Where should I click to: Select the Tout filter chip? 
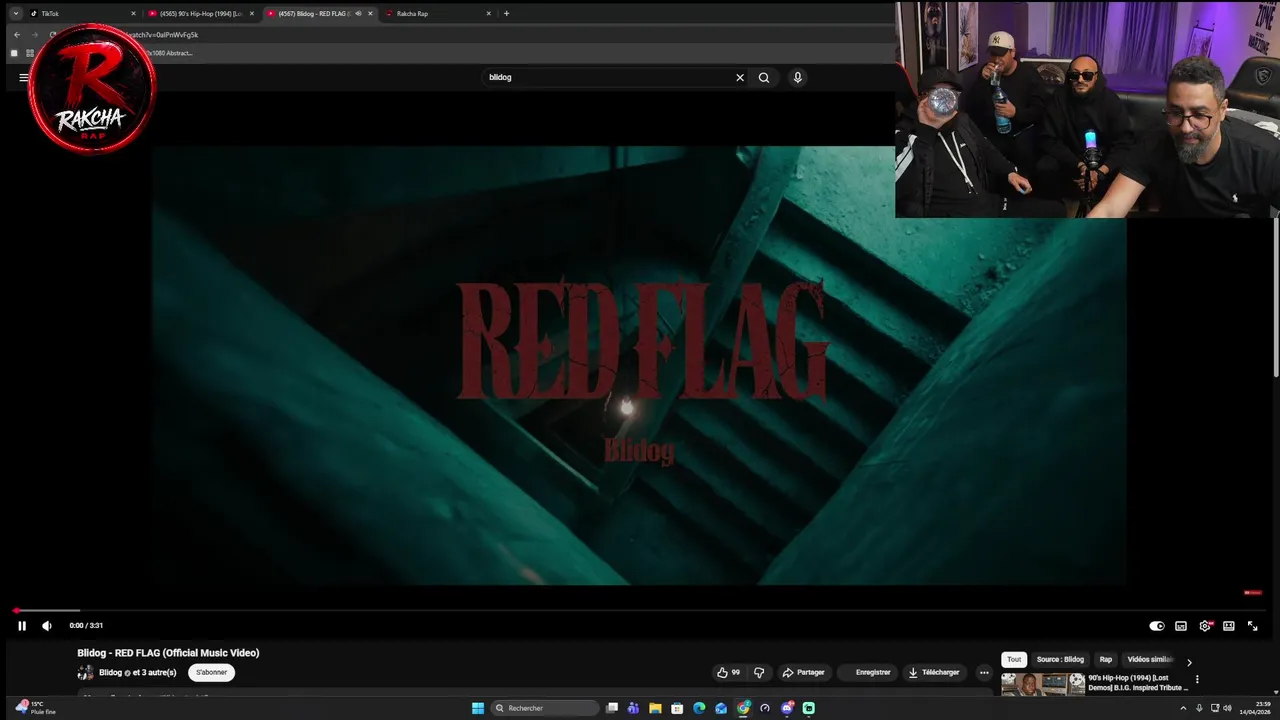1014,659
